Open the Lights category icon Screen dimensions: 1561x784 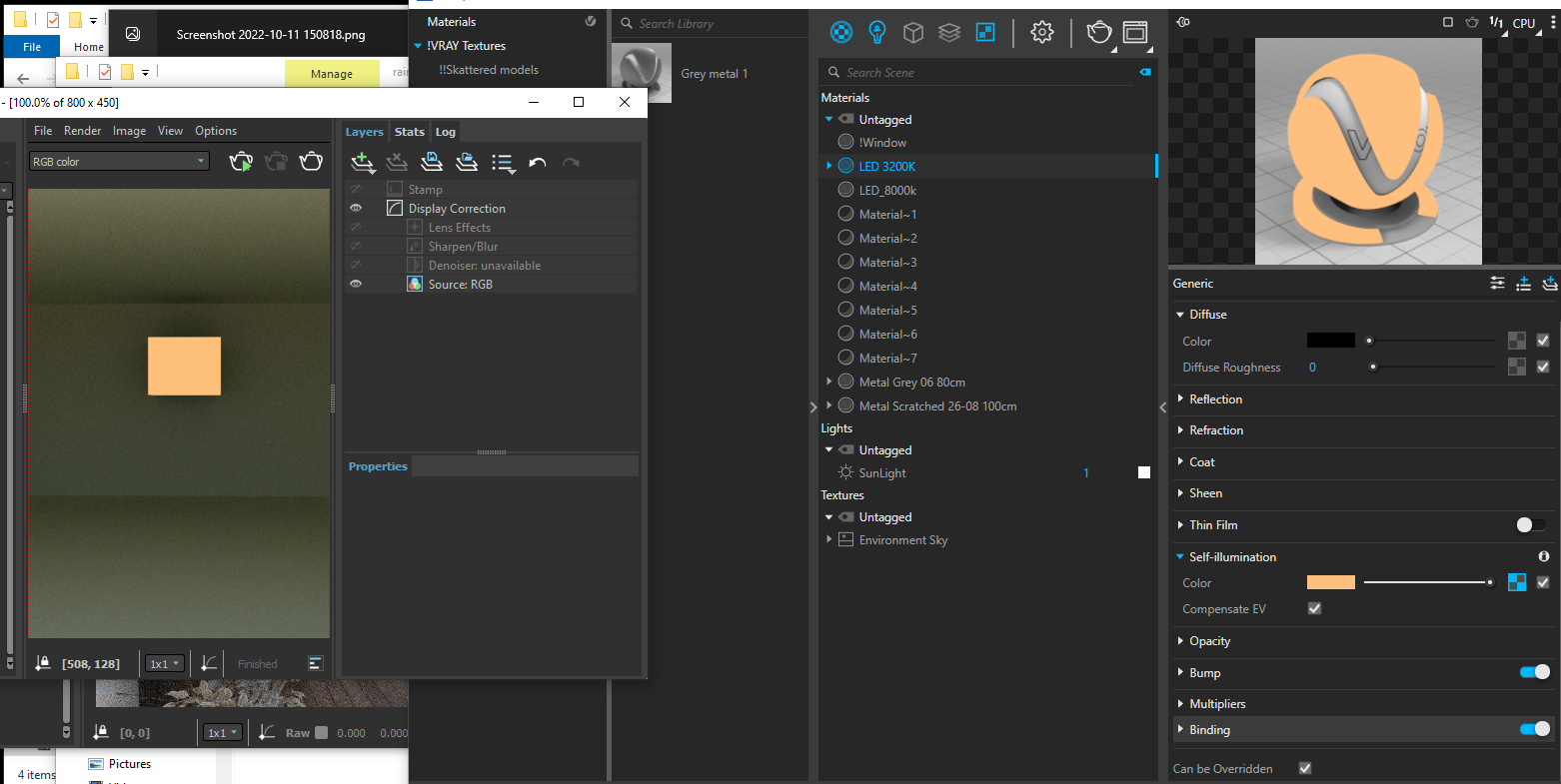pyautogui.click(x=877, y=32)
